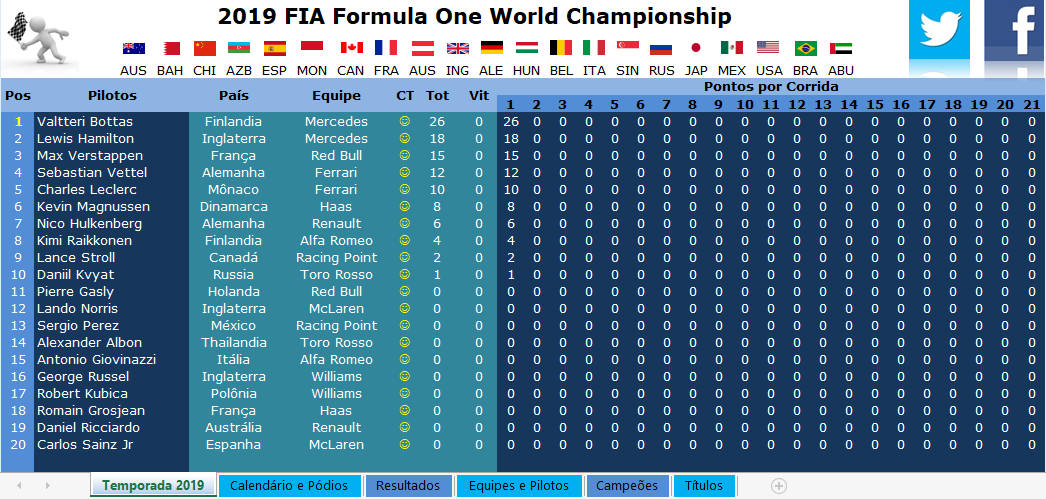This screenshot has width=1046, height=499.
Task: Click the Twitter bird icon
Action: (x=939, y=31)
